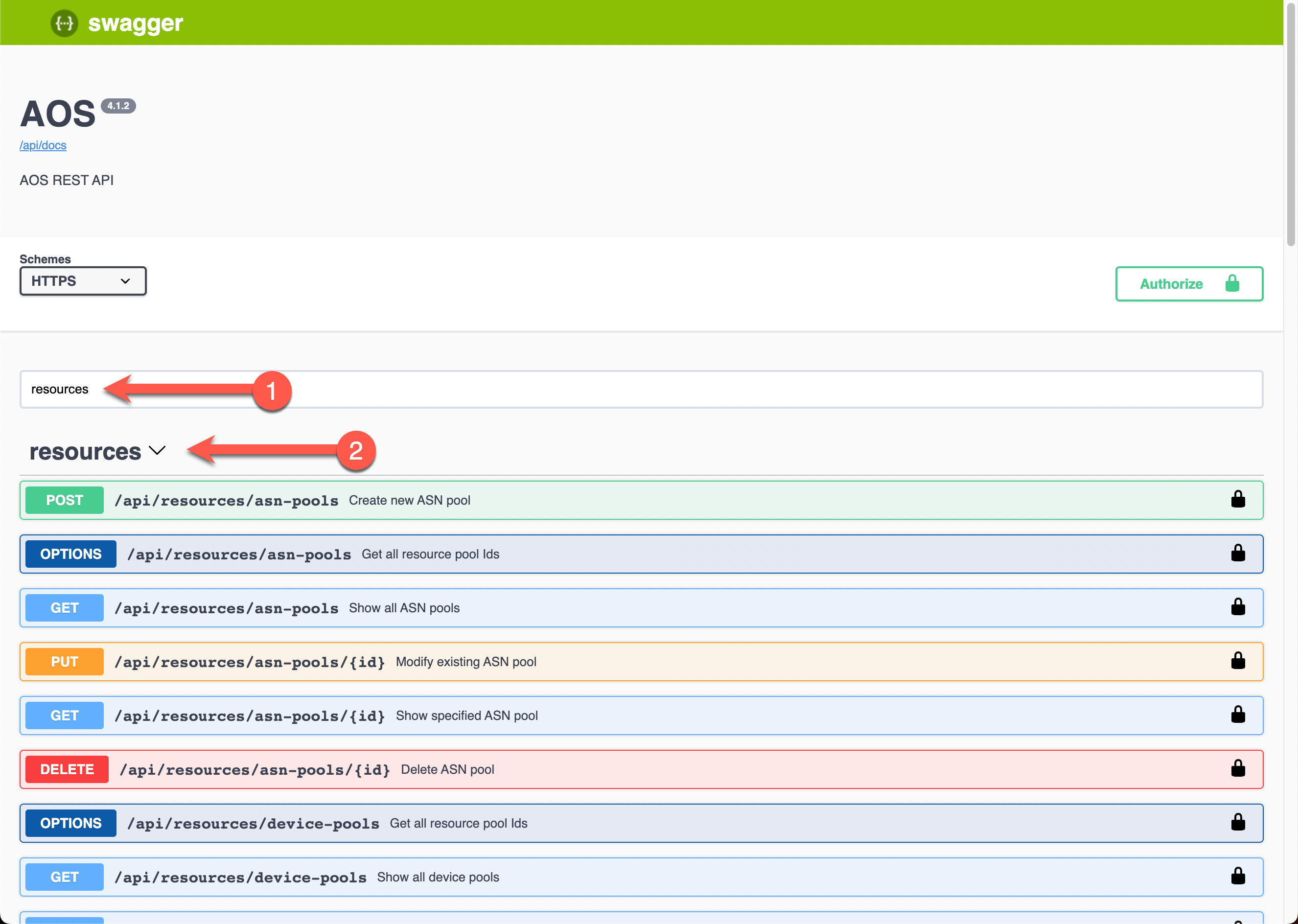Click the 'Delete ASN pool' description

(x=447, y=769)
